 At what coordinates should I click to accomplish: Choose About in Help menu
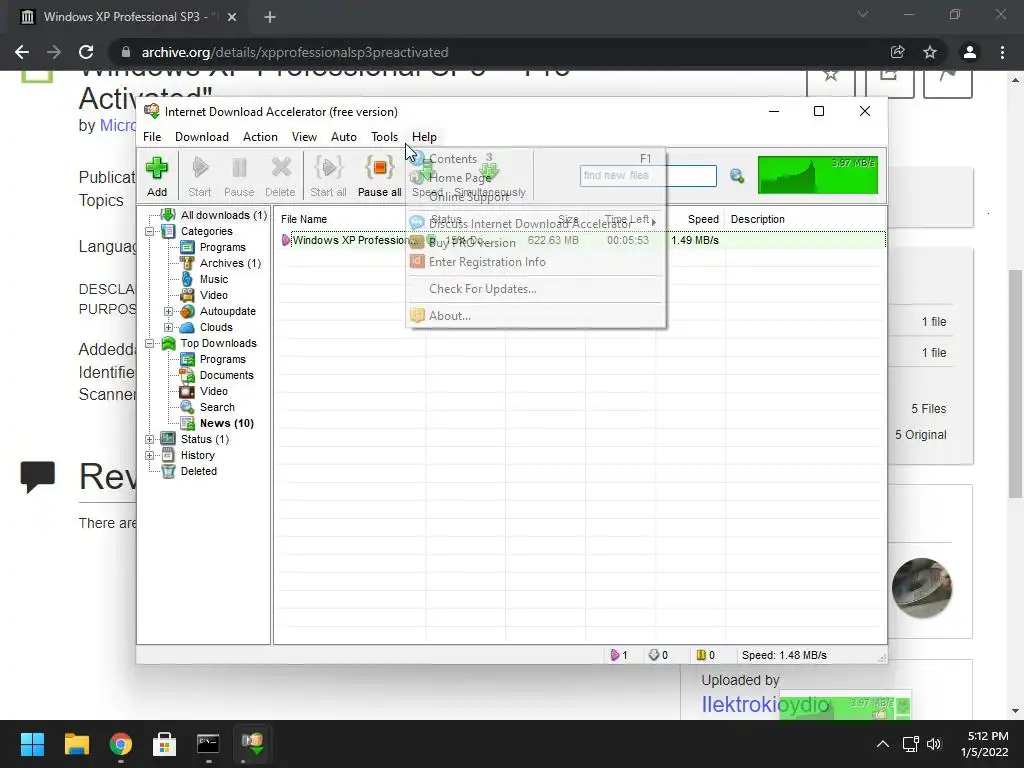tap(535, 315)
